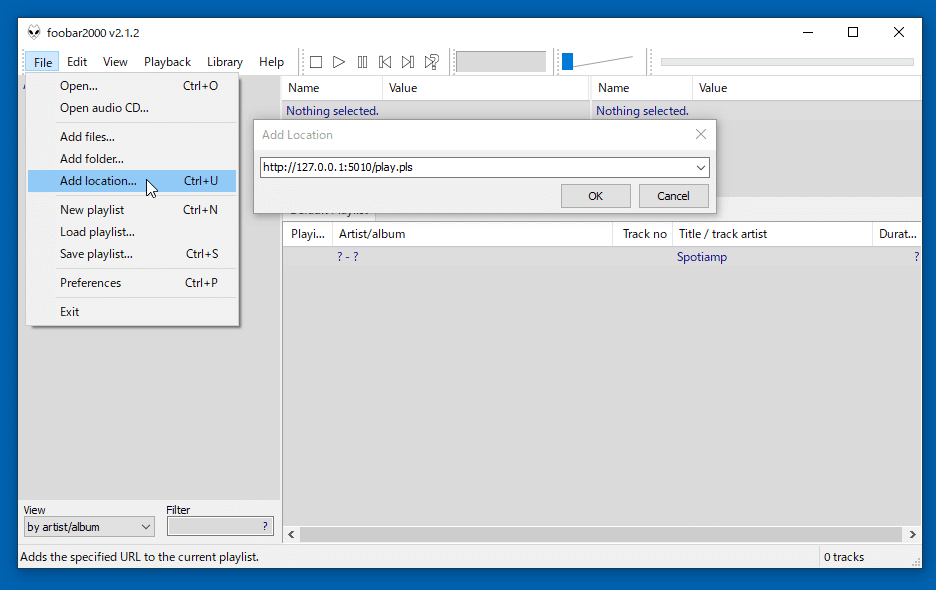The height and width of the screenshot is (590, 936).
Task: Click the Filter help question mark
Action: click(x=265, y=526)
